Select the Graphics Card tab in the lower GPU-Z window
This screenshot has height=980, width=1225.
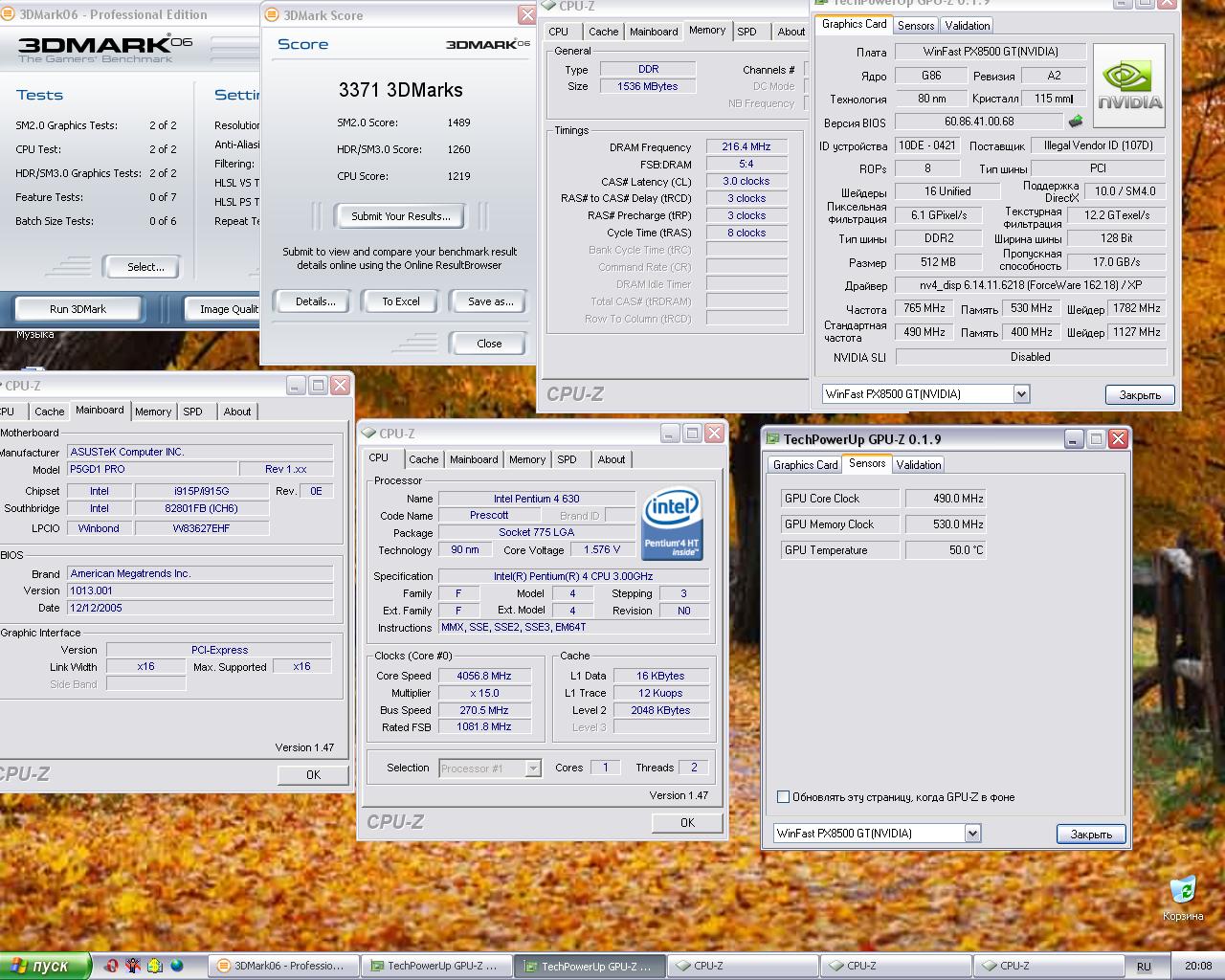805,465
